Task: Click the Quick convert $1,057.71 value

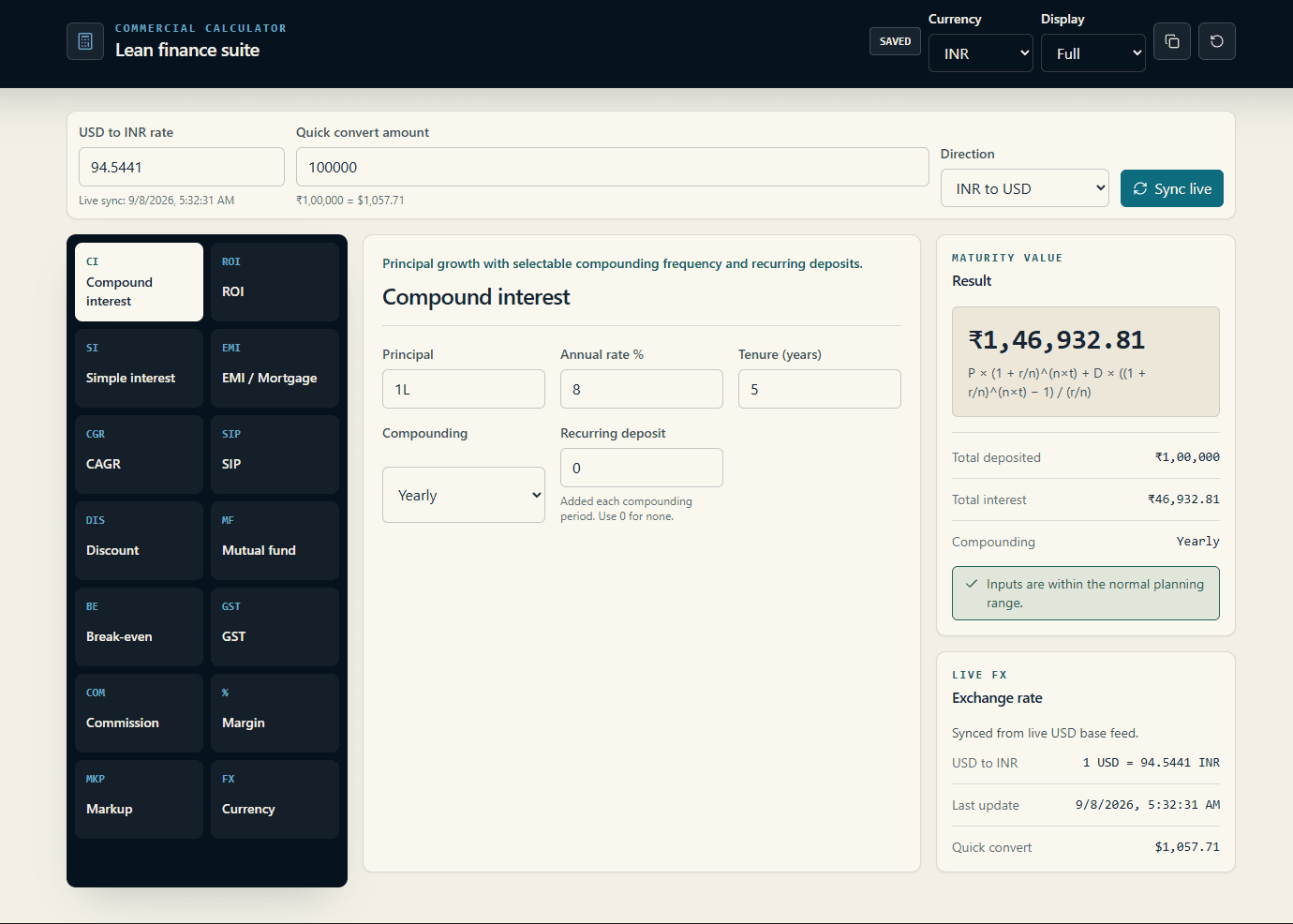Action: tap(1187, 847)
